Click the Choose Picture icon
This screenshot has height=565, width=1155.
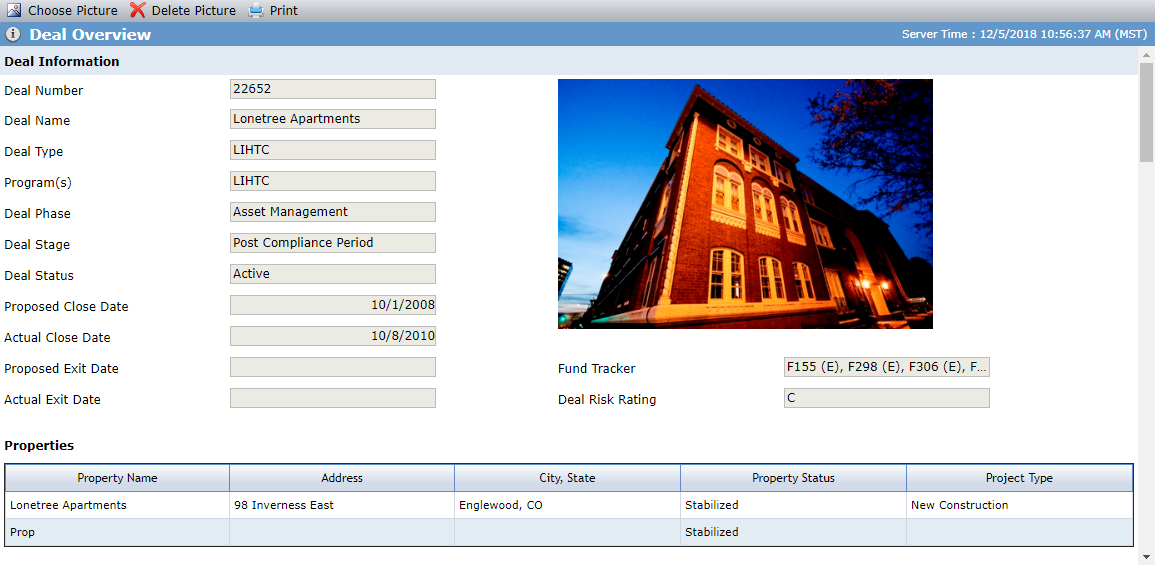[x=14, y=10]
